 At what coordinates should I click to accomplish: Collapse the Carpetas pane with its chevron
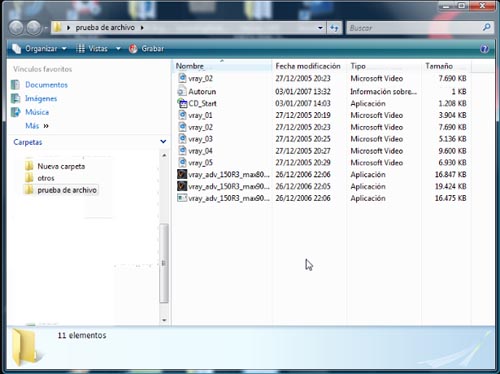[x=163, y=142]
